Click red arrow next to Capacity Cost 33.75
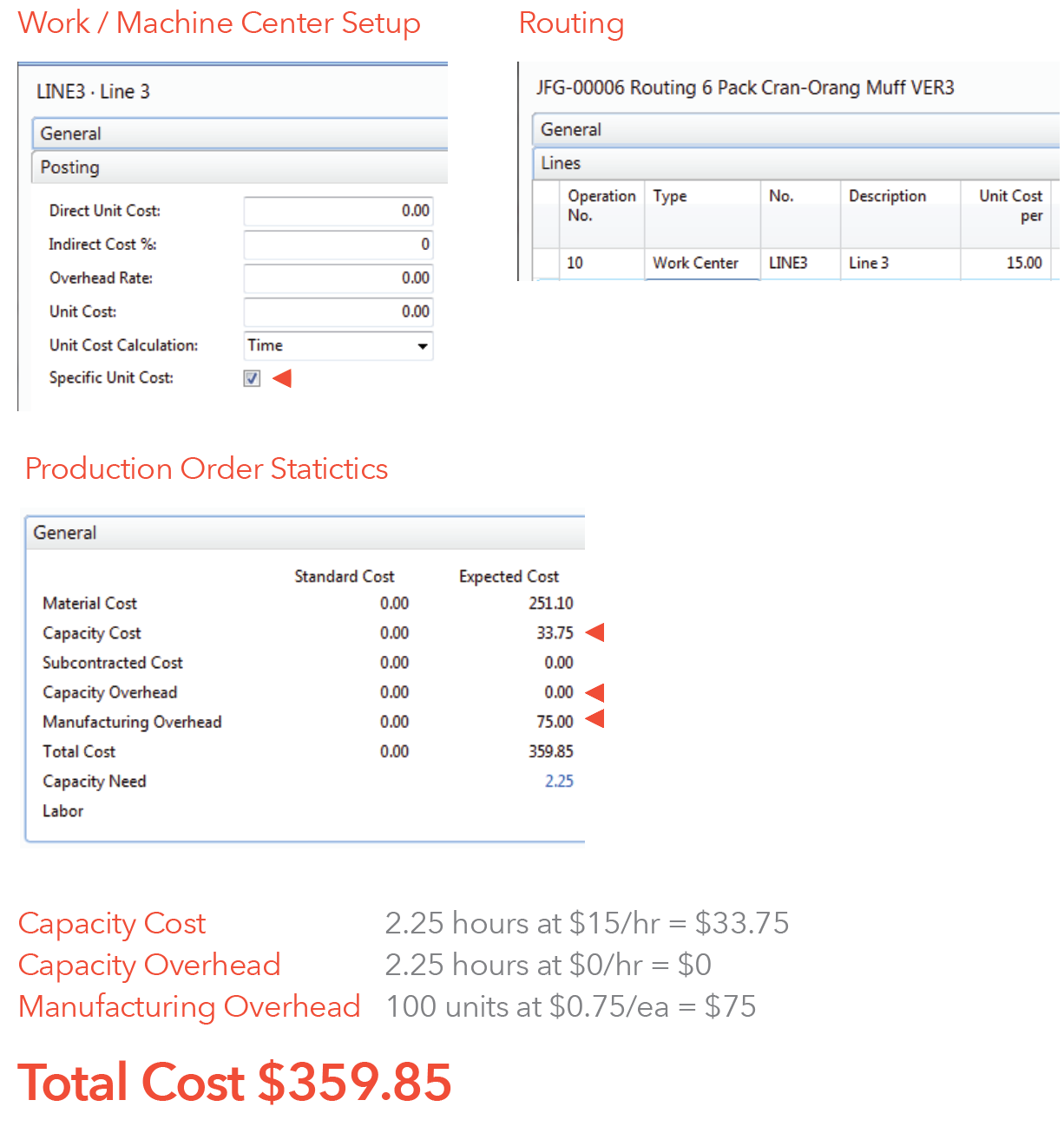Screen dimensions: 1064x1146 pyautogui.click(x=594, y=632)
